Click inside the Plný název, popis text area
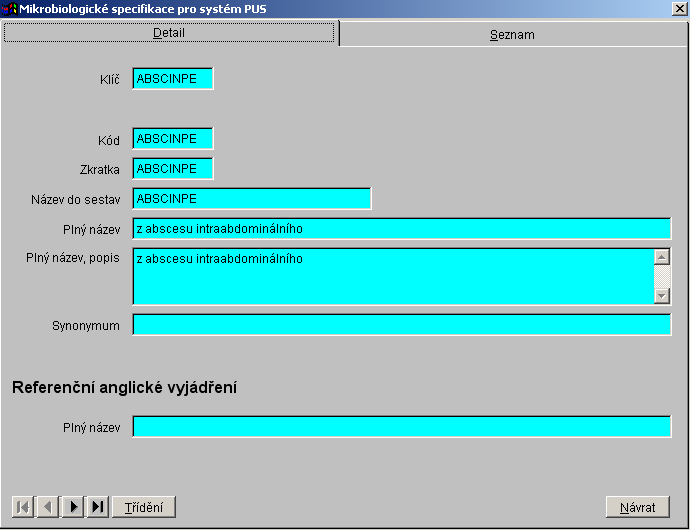The height and width of the screenshot is (530, 690). tap(392, 276)
